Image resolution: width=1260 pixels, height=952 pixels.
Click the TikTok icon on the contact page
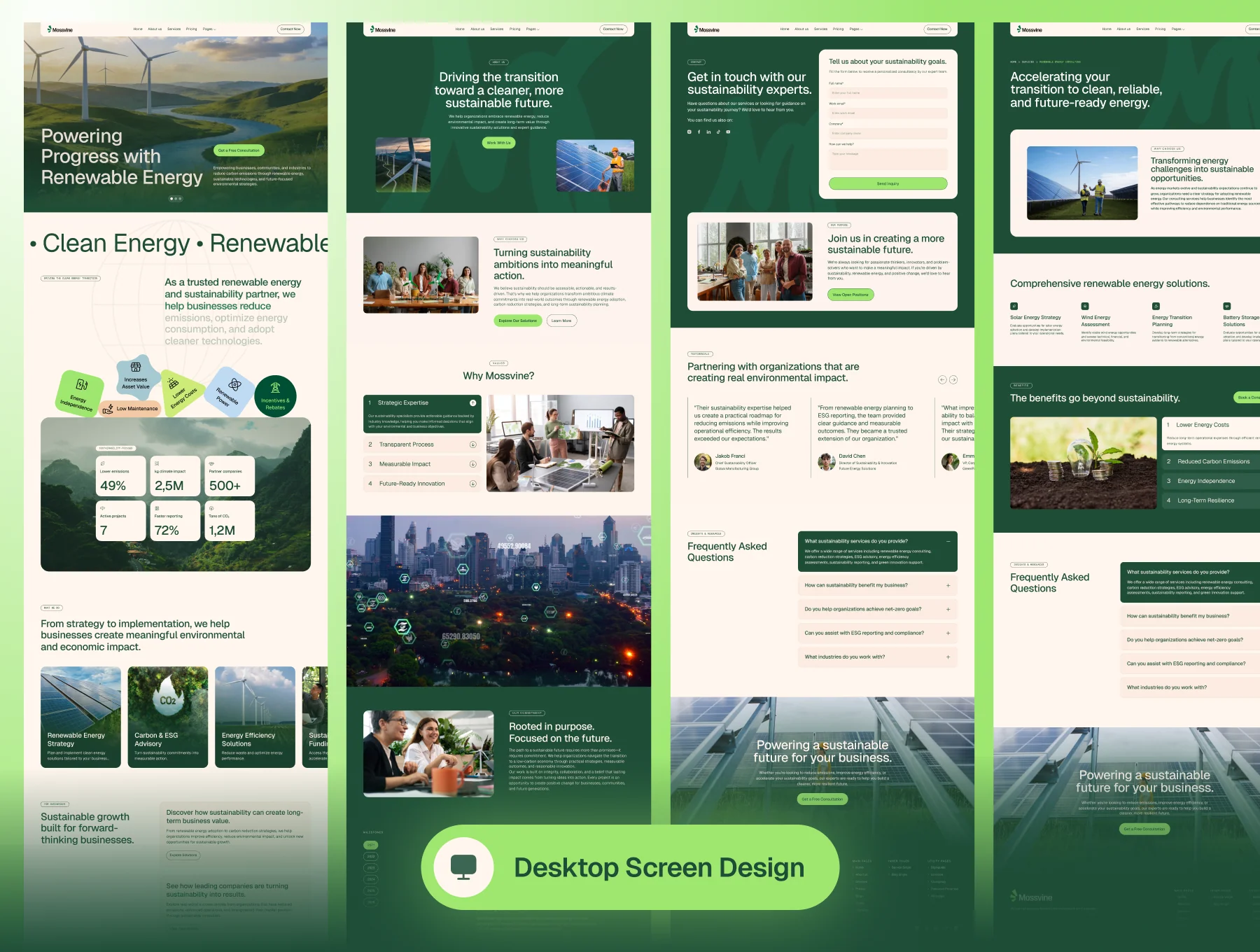pos(718,132)
